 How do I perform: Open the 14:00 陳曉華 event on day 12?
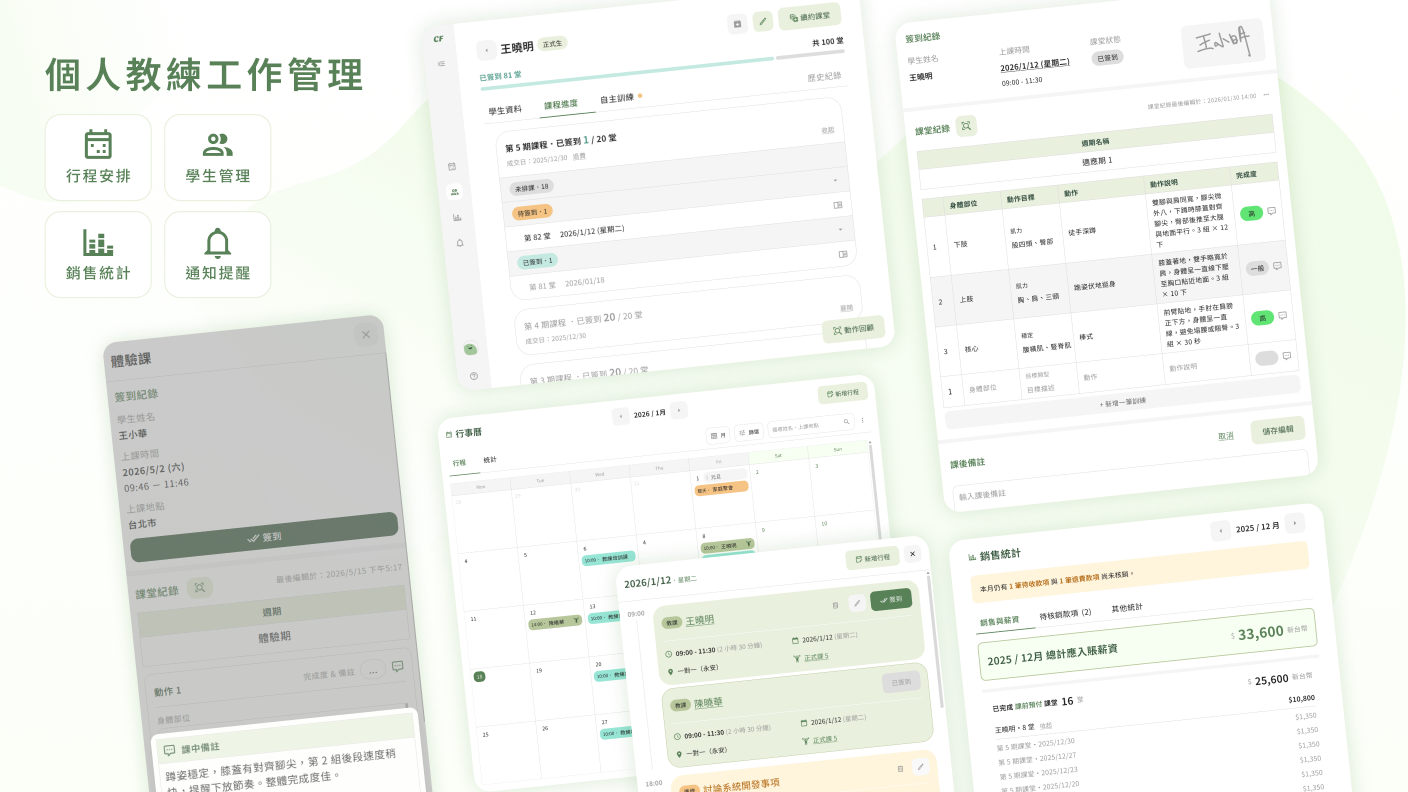[555, 622]
